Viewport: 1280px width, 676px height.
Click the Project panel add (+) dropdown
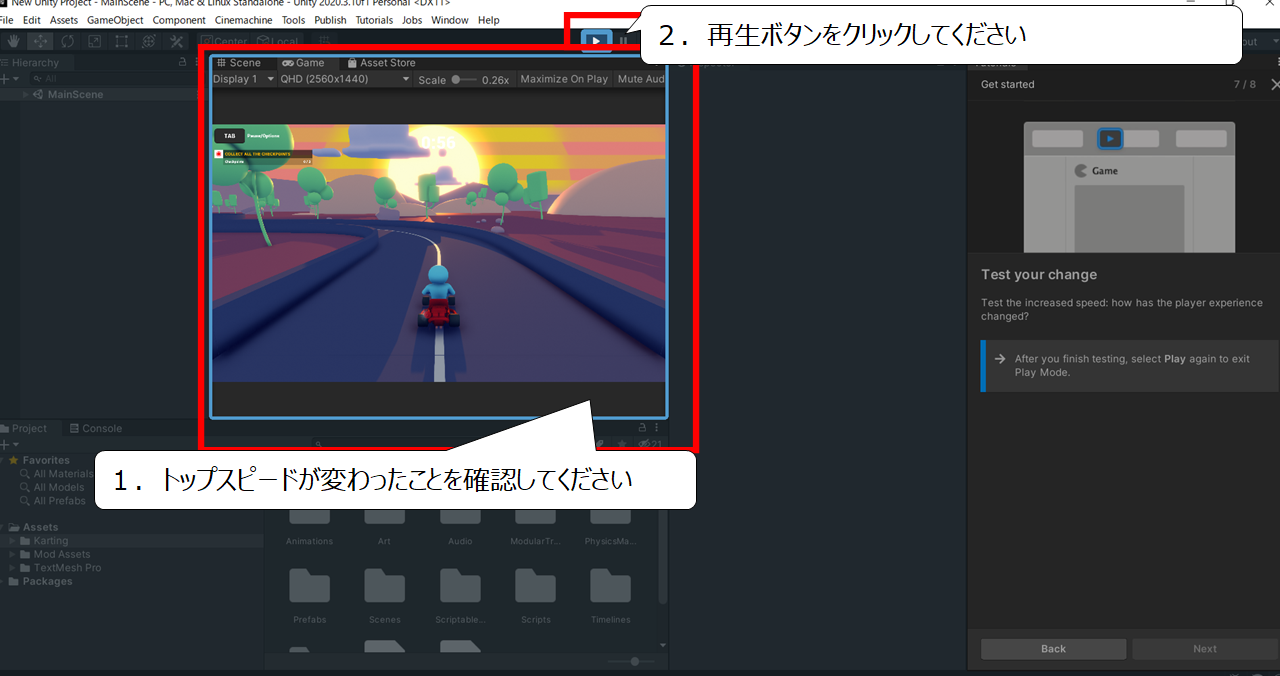(9, 444)
